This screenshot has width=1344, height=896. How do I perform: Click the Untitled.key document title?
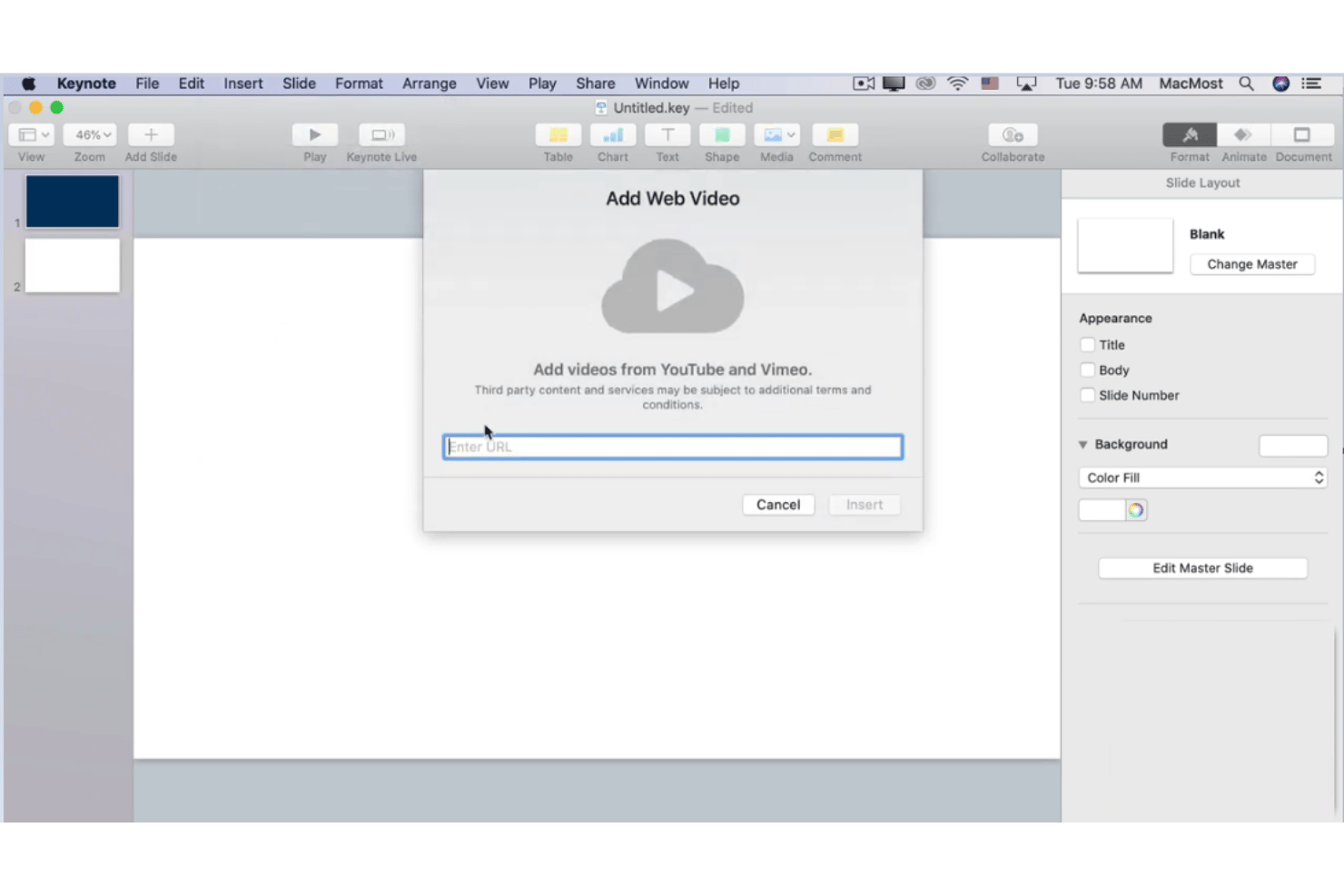tap(651, 108)
